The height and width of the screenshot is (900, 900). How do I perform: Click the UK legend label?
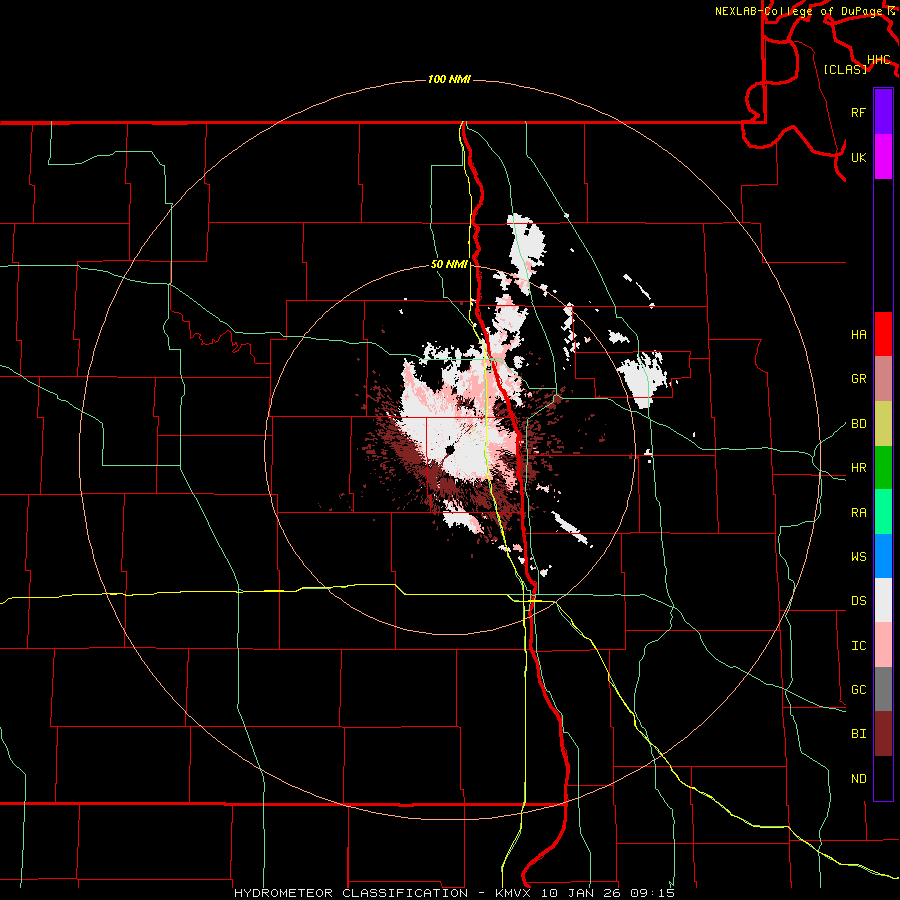[858, 158]
